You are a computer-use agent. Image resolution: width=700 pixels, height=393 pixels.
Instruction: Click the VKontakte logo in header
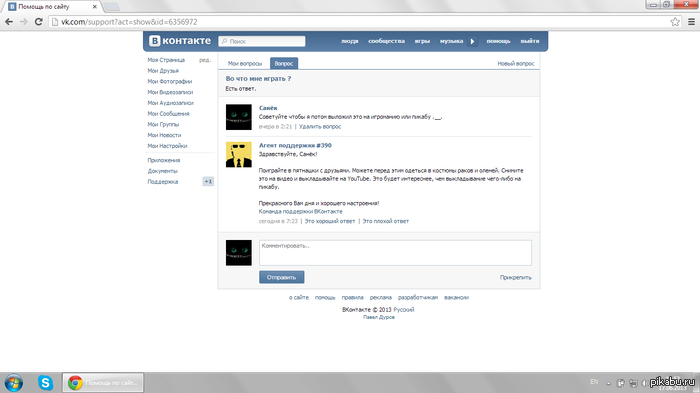coord(179,41)
